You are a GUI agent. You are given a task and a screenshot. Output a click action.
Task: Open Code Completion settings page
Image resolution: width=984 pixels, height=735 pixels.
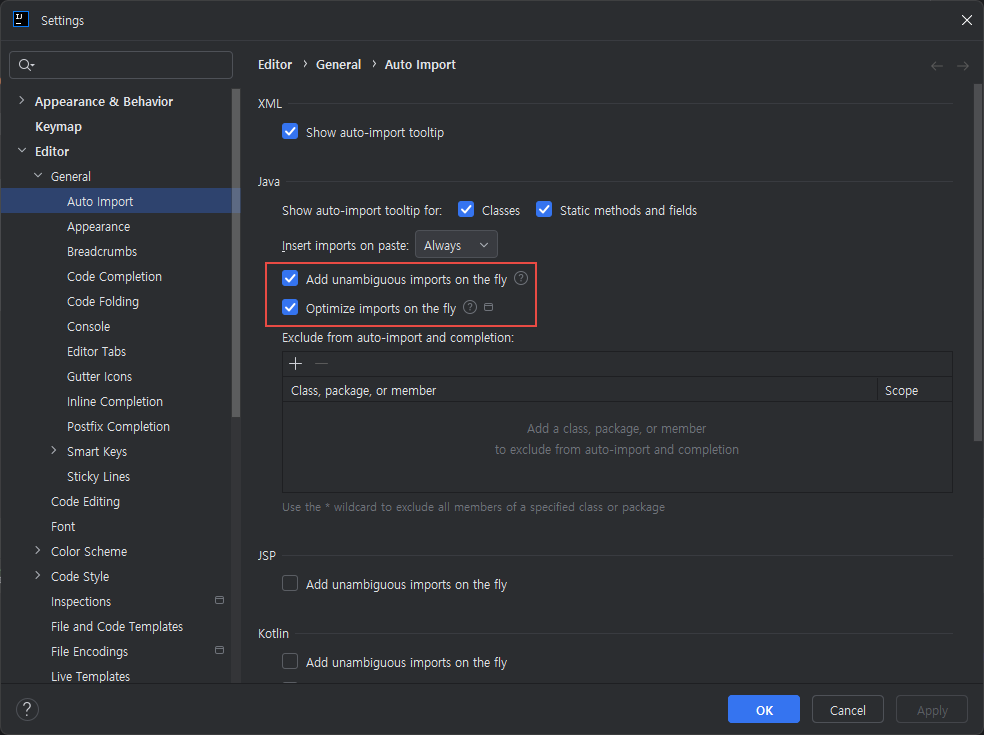(114, 277)
